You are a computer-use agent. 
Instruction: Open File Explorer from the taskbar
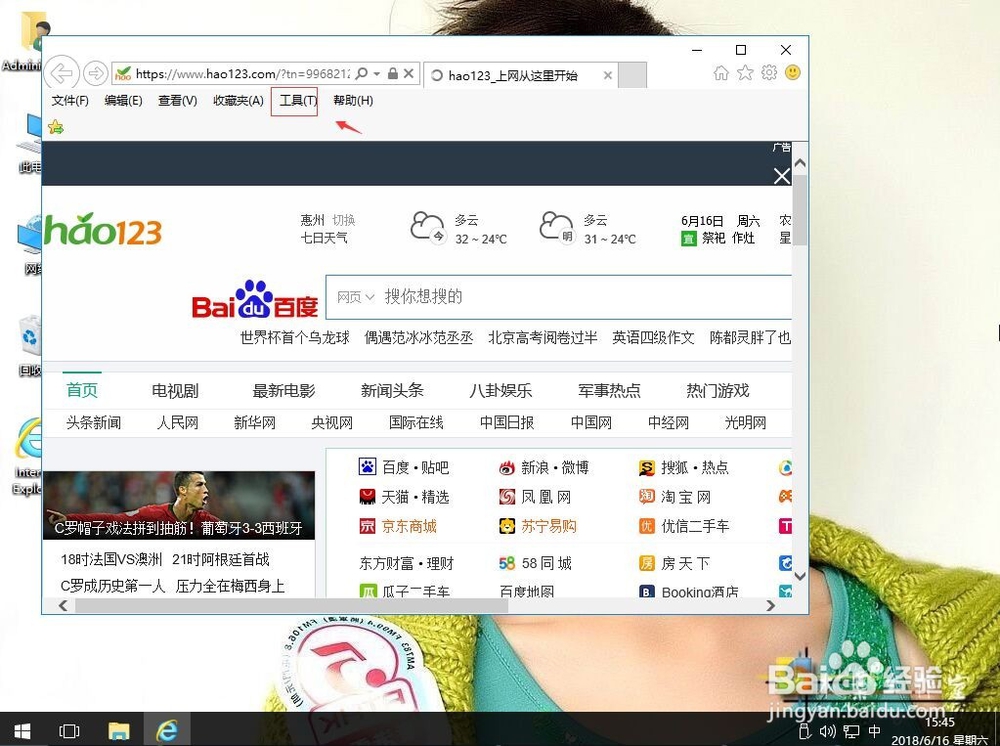pos(119,730)
